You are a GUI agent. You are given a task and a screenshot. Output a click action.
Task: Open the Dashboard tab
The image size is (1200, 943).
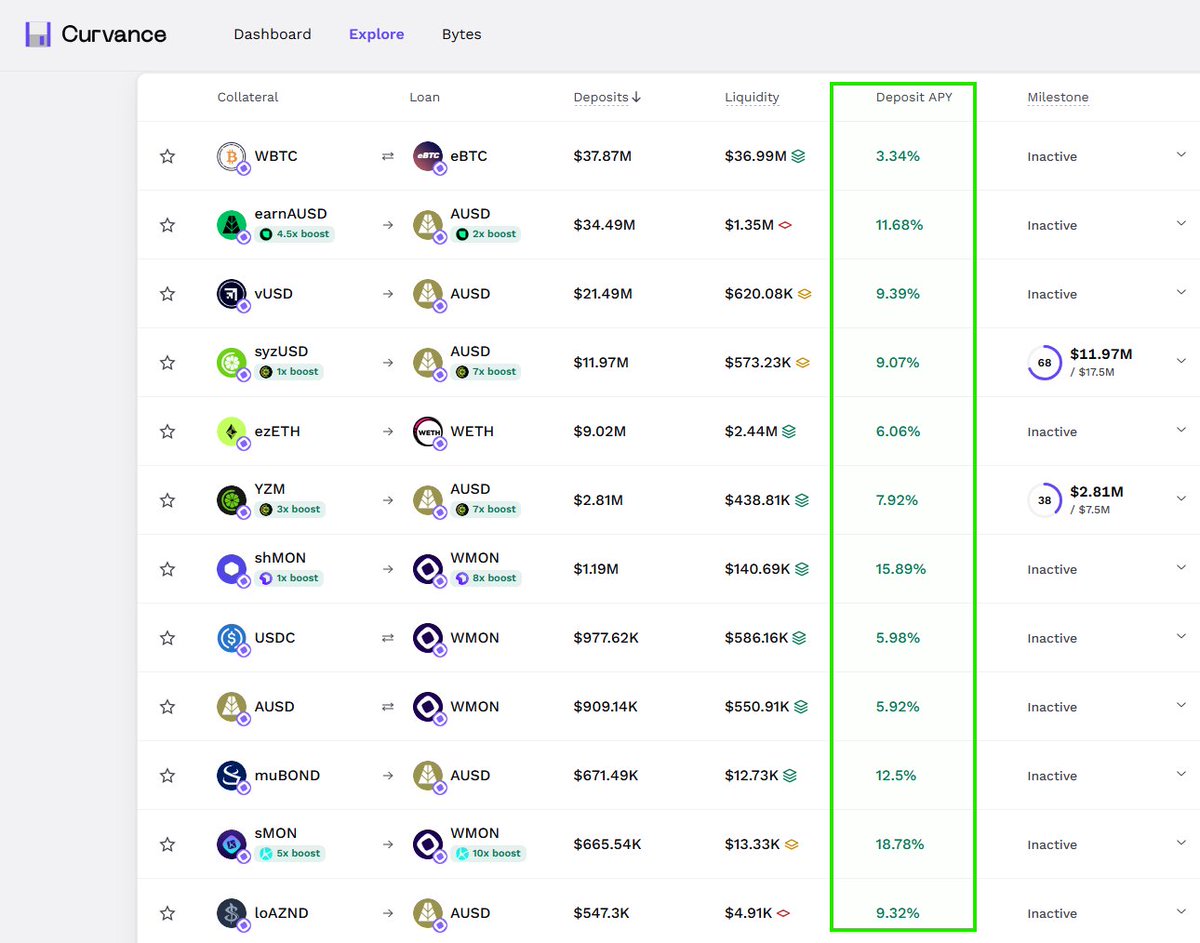[x=272, y=34]
